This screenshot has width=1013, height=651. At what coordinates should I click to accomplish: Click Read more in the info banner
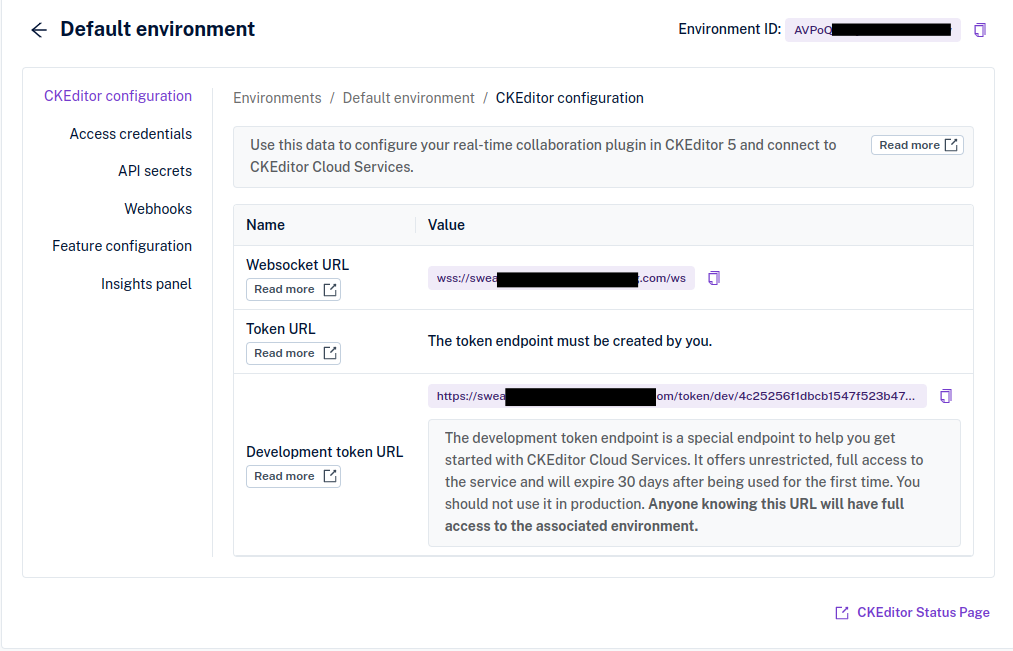click(917, 145)
